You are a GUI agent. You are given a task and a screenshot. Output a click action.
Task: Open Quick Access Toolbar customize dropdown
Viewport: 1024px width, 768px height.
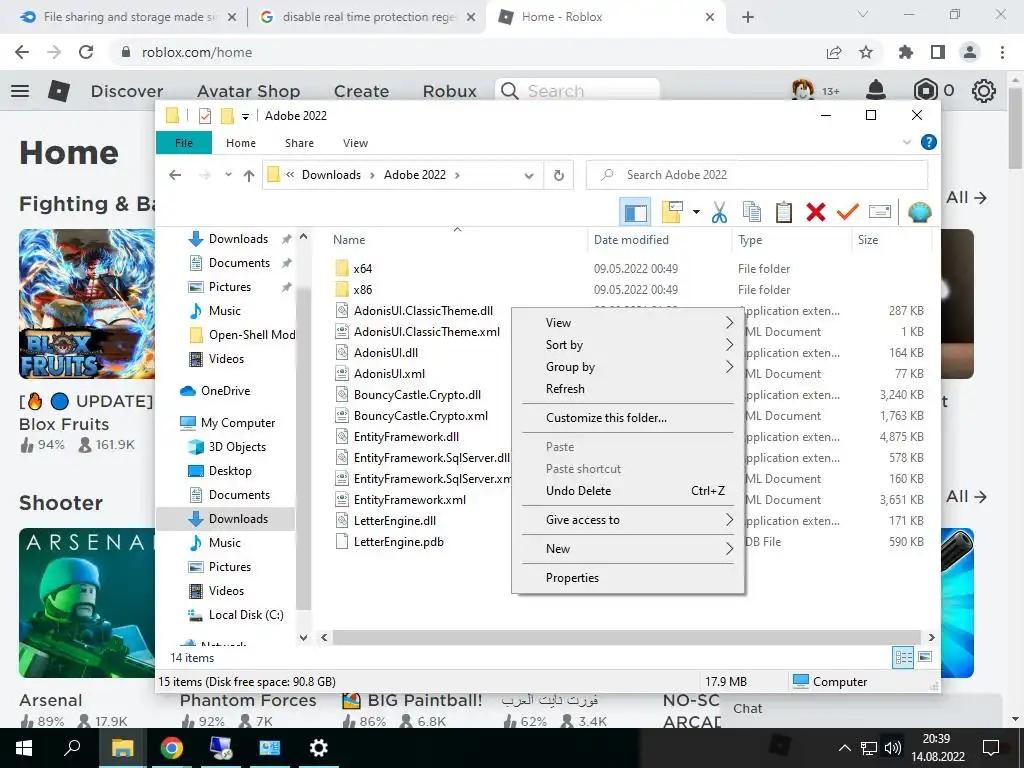(246, 116)
